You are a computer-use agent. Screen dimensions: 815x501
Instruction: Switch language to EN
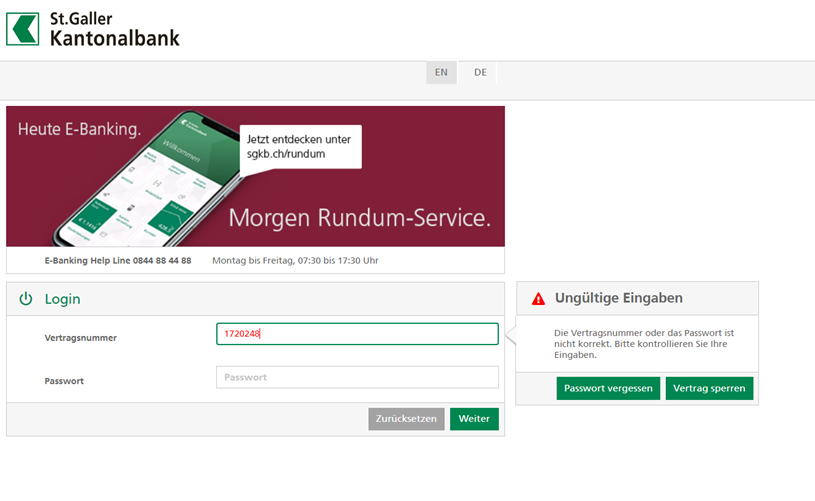point(441,72)
